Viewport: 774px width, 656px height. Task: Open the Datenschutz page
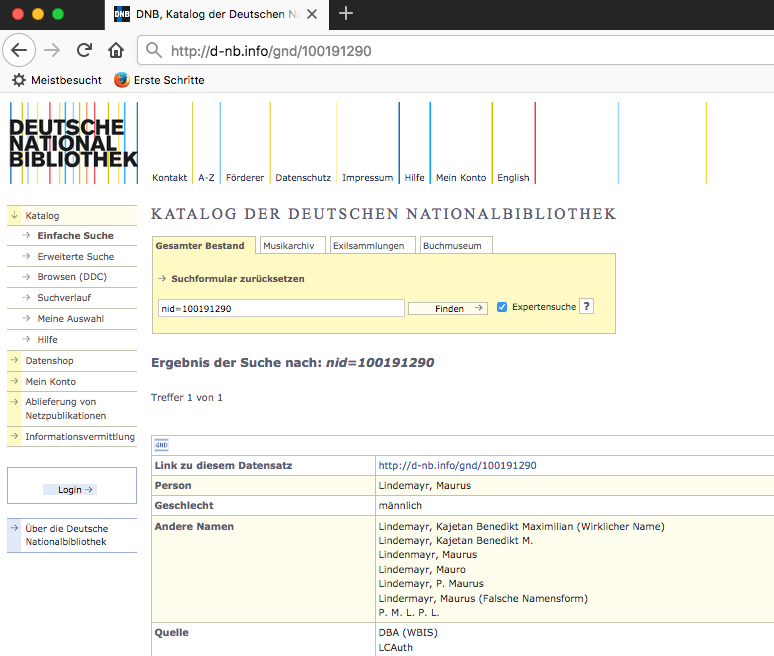[x=303, y=178]
